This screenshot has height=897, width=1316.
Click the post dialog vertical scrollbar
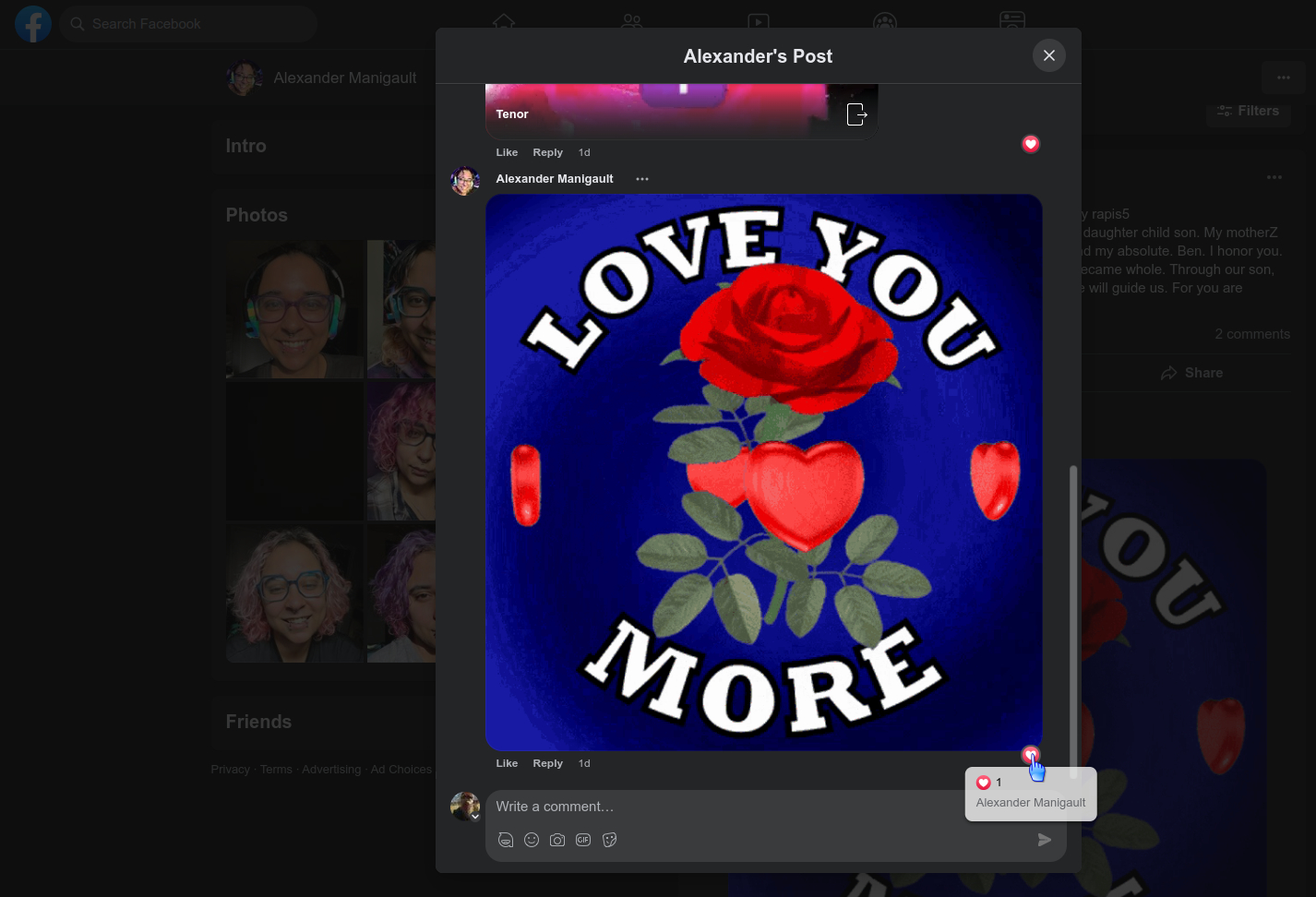pos(1073,609)
